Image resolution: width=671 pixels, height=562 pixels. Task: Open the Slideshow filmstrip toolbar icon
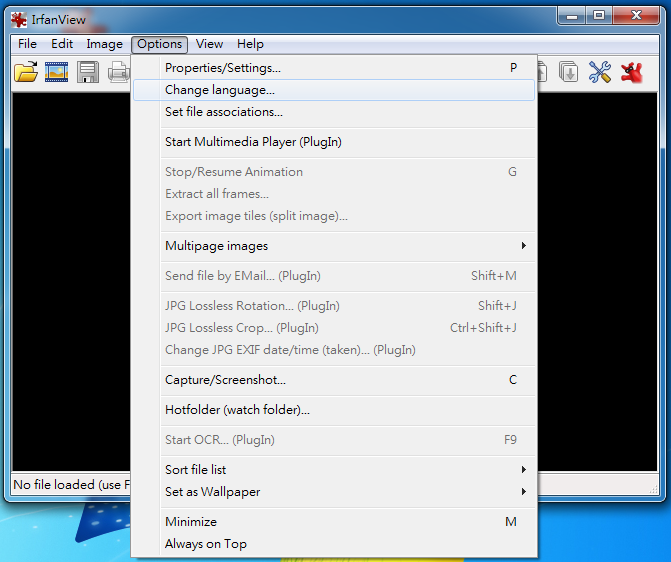(x=56, y=71)
